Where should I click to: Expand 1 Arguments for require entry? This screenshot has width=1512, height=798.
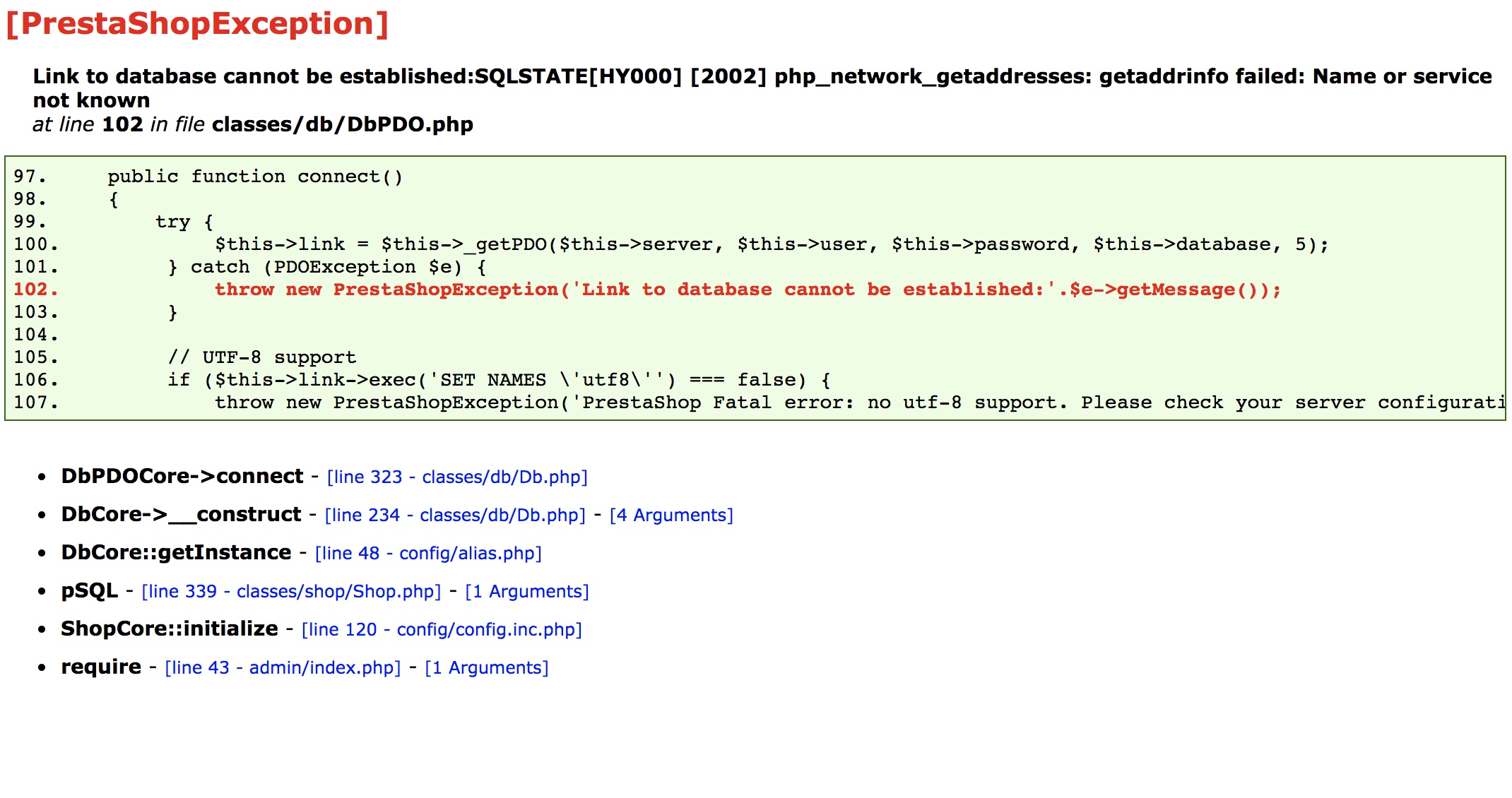(x=487, y=668)
